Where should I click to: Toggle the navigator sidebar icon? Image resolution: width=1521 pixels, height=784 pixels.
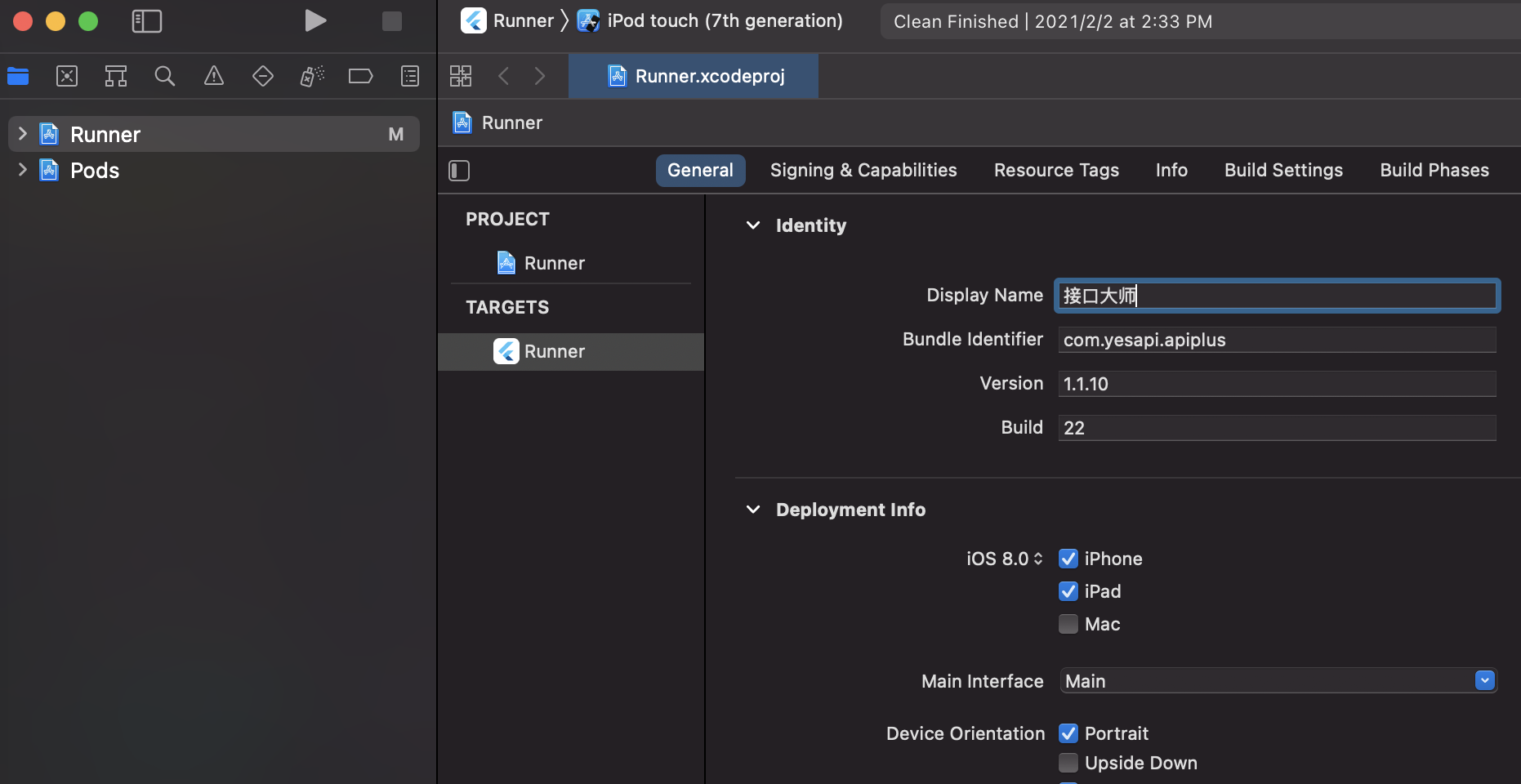147,21
